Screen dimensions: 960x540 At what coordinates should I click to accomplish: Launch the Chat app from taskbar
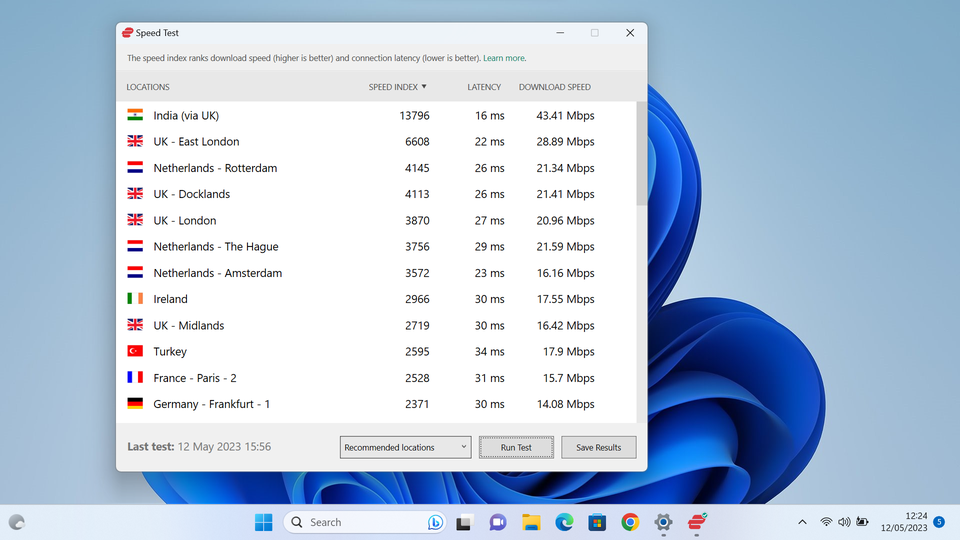pyautogui.click(x=498, y=522)
